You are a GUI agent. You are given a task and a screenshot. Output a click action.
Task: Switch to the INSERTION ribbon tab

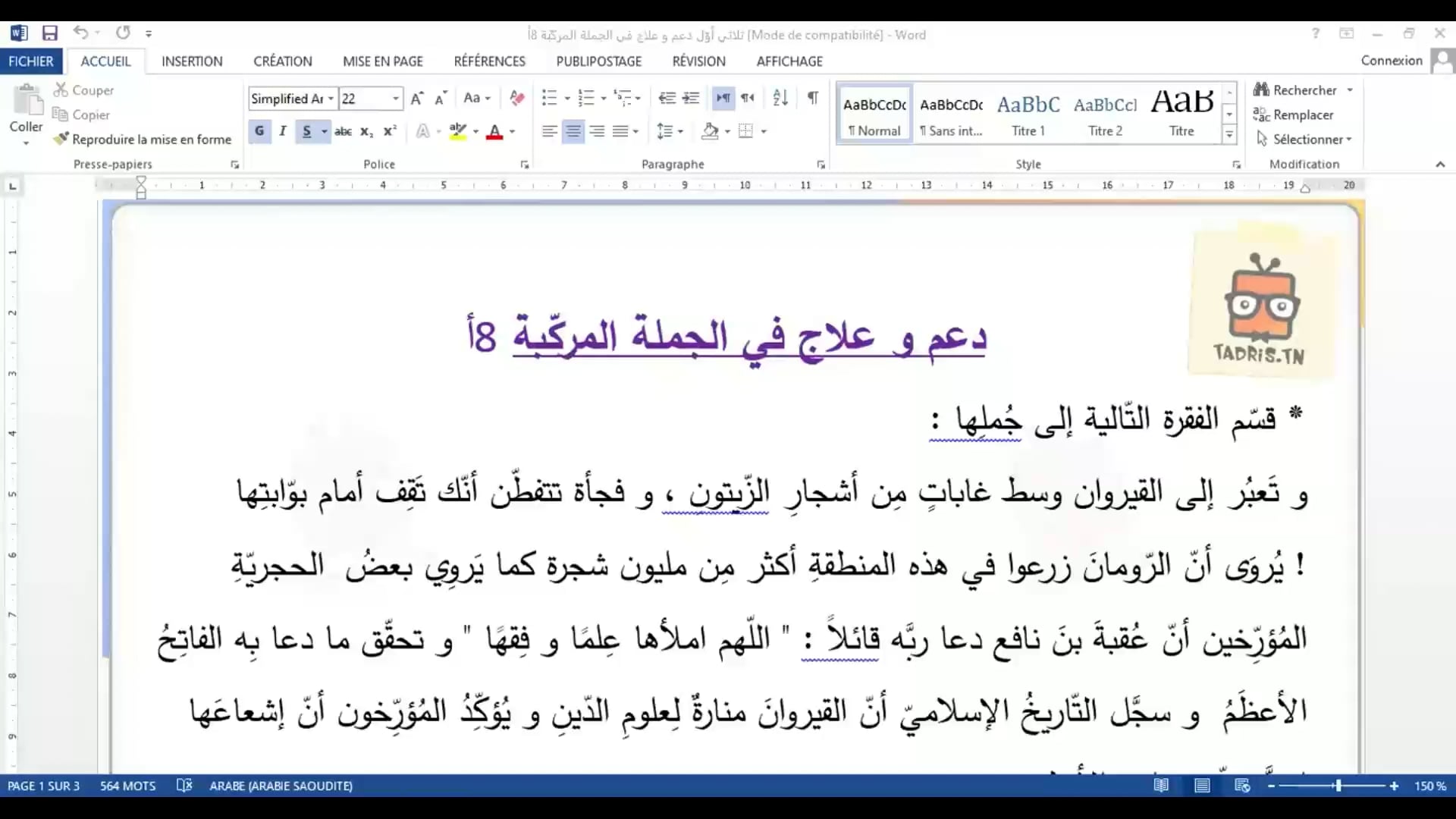click(192, 61)
